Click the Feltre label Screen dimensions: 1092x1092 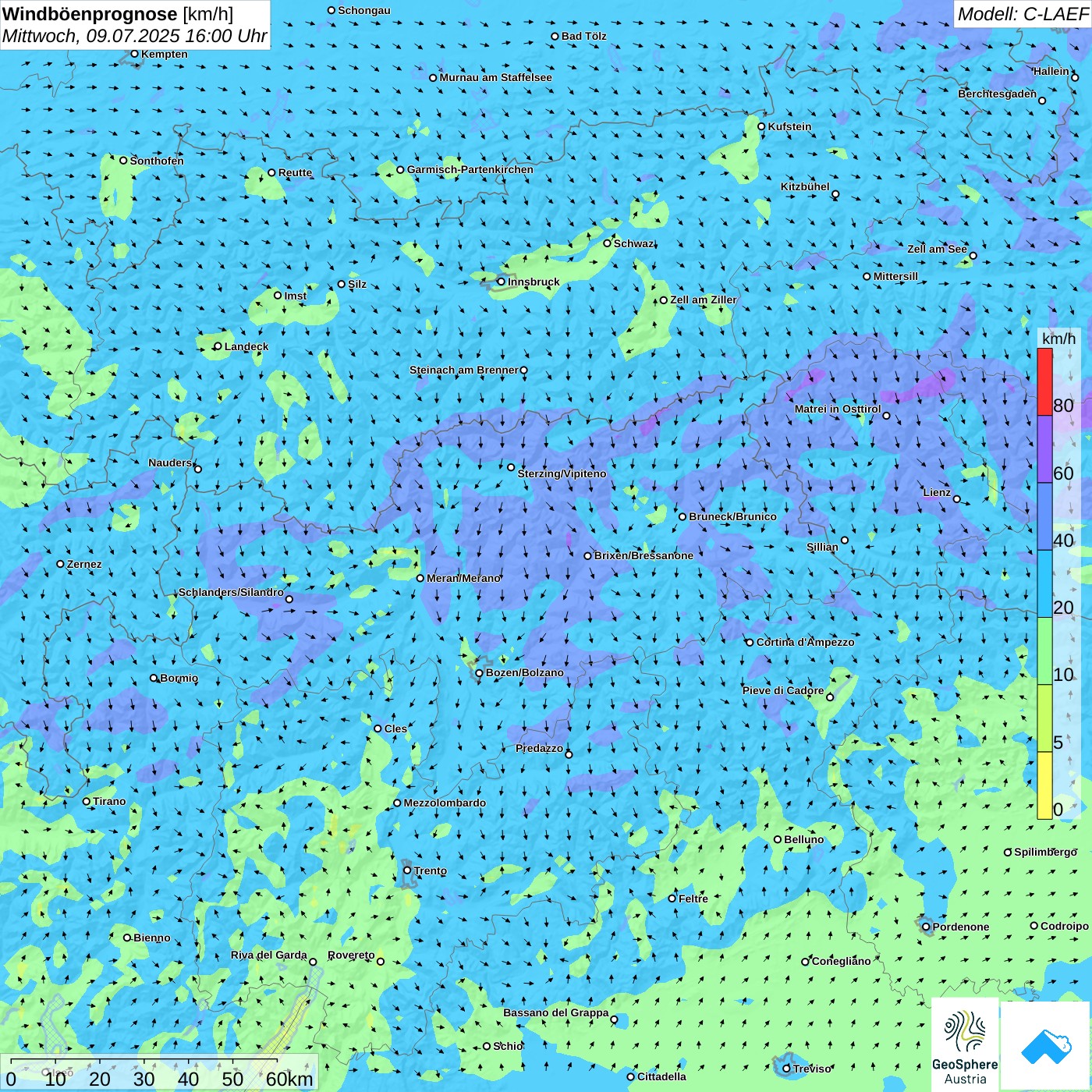tap(693, 899)
